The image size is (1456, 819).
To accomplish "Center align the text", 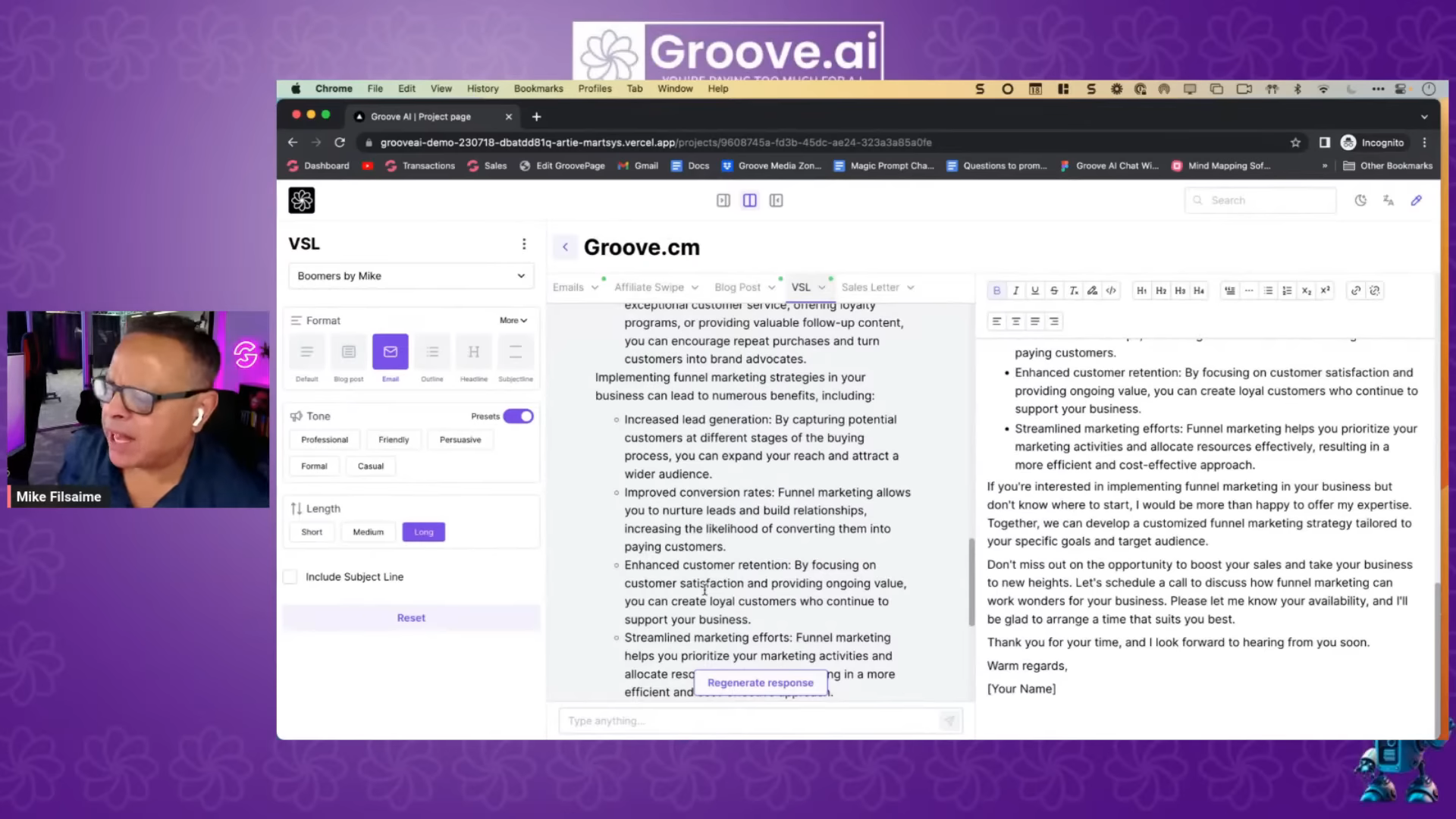I will pyautogui.click(x=1016, y=322).
